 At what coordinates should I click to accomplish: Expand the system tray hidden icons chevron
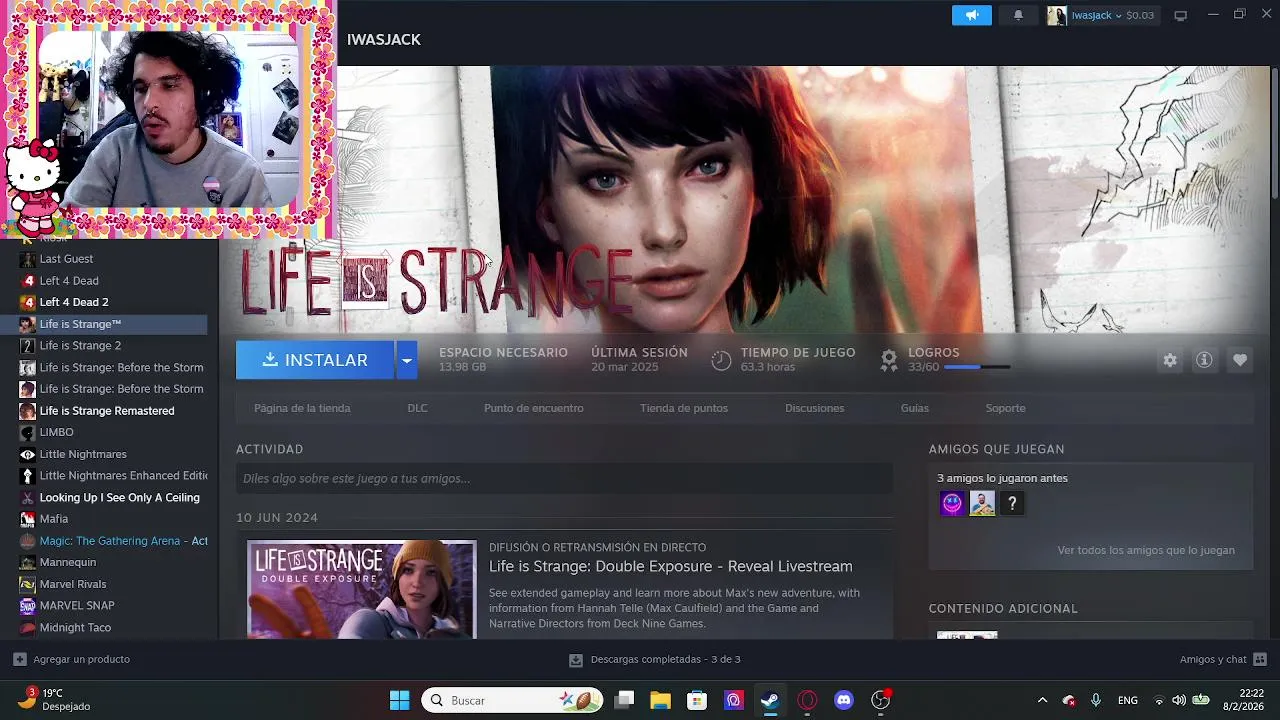1042,700
